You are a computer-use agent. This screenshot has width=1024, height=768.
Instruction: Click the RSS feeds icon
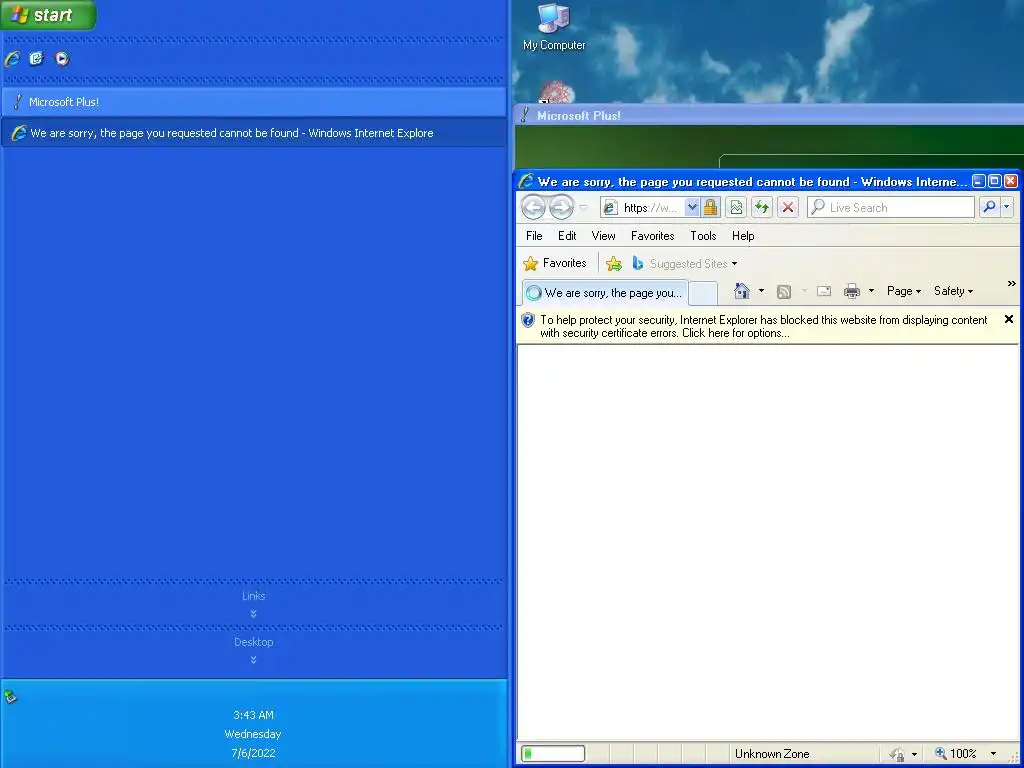point(784,291)
